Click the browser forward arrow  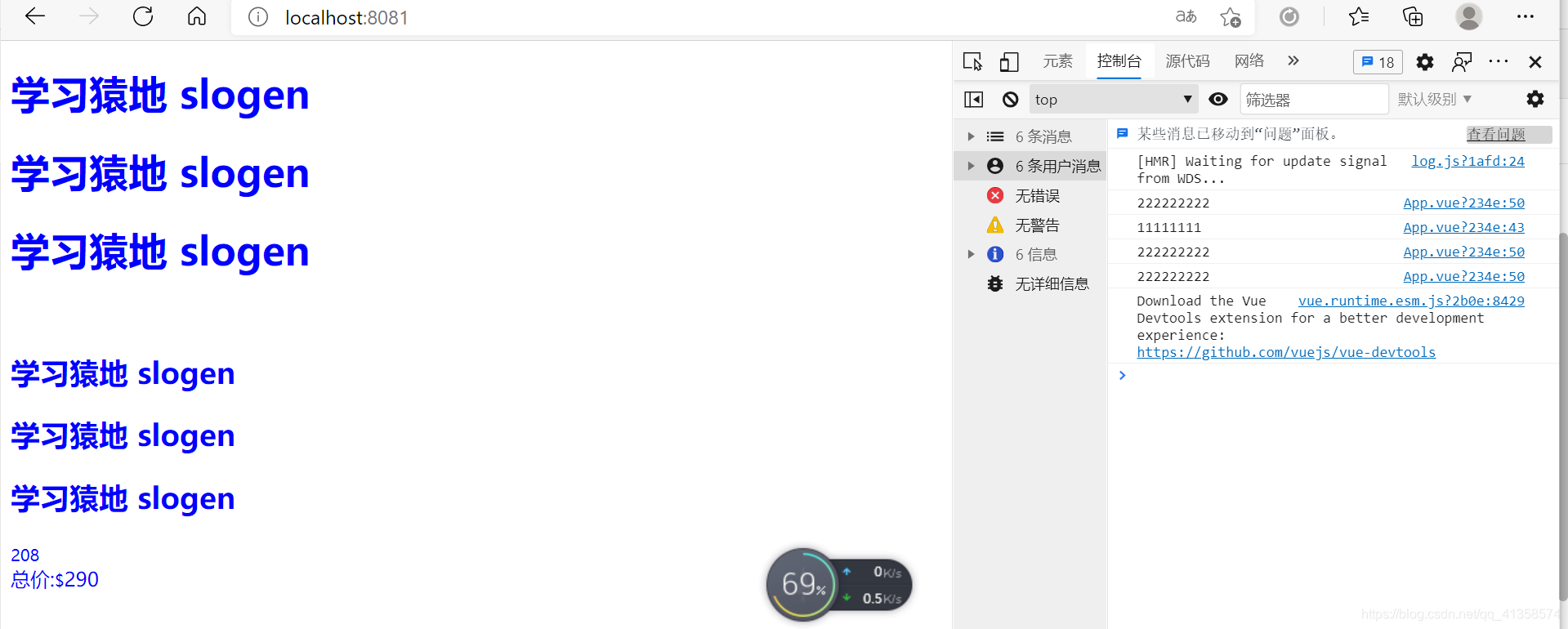tap(89, 16)
